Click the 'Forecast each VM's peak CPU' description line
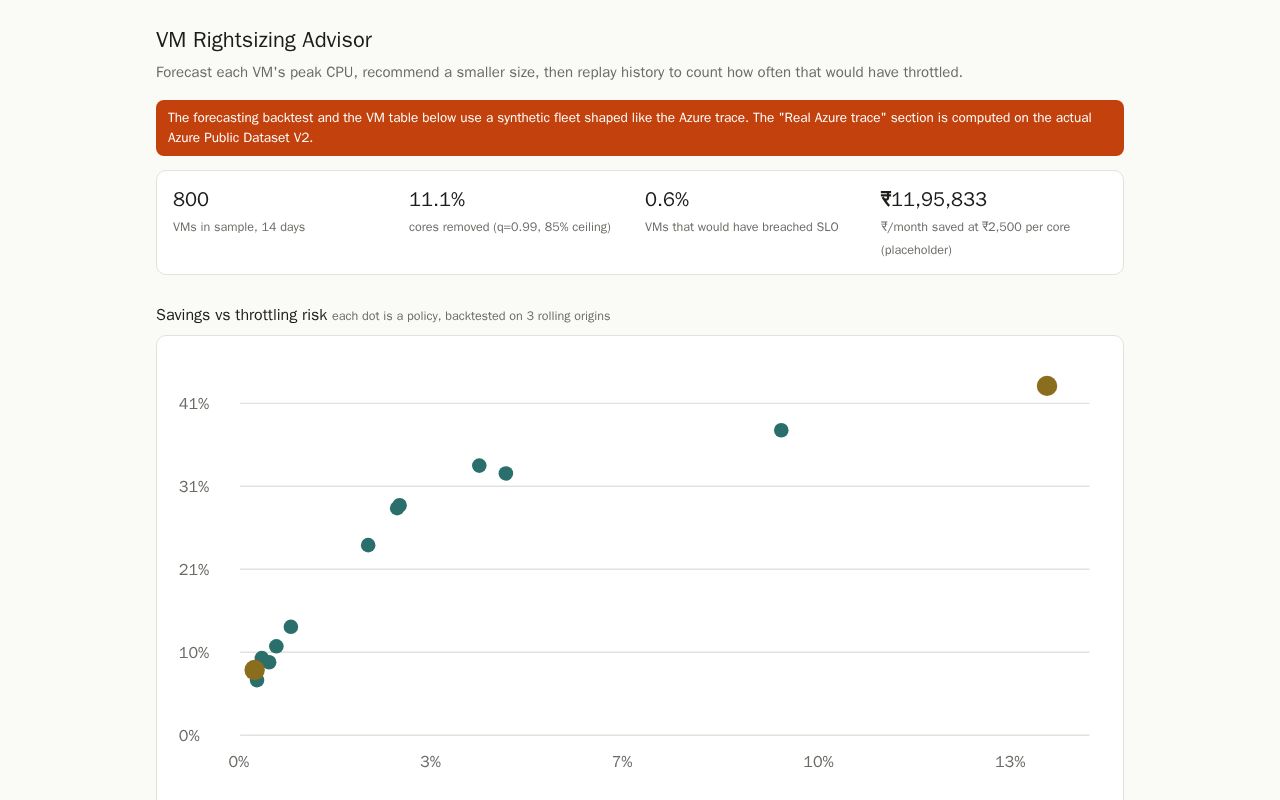 (559, 72)
